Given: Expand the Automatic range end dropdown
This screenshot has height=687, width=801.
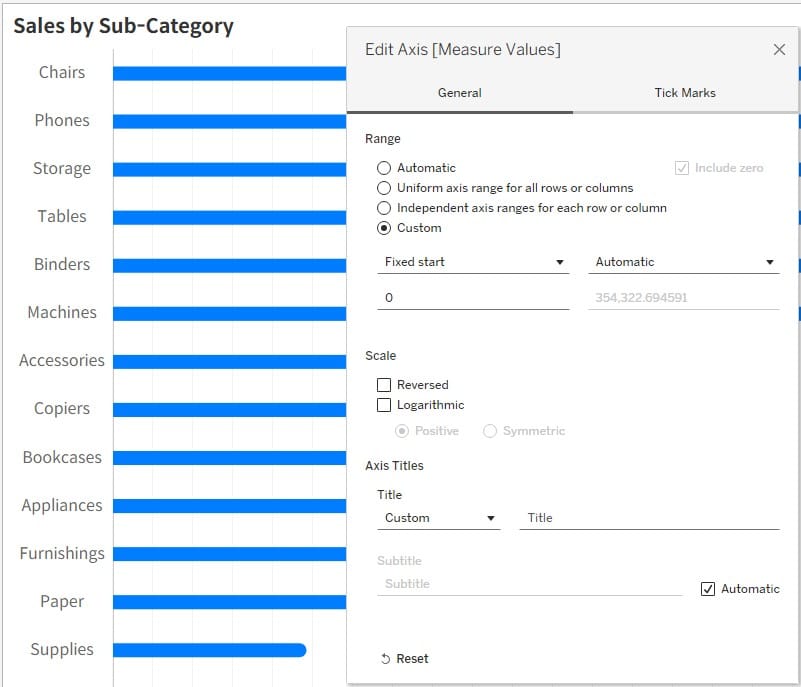Looking at the screenshot, I should coord(684,262).
